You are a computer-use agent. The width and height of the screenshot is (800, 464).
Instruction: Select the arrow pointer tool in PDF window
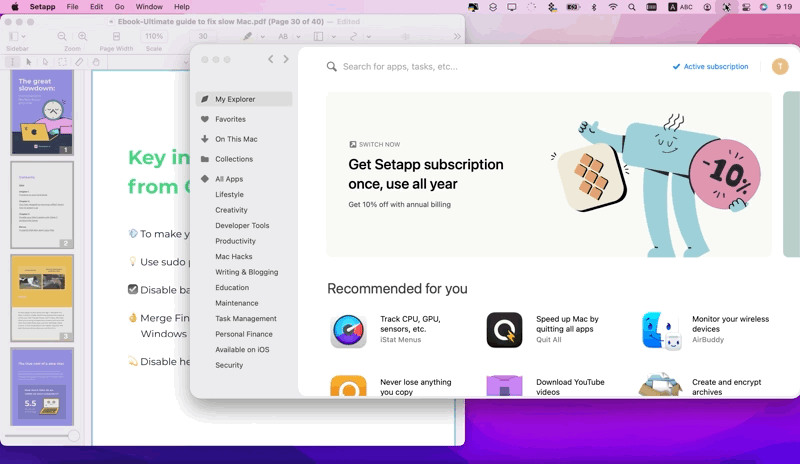(29, 62)
